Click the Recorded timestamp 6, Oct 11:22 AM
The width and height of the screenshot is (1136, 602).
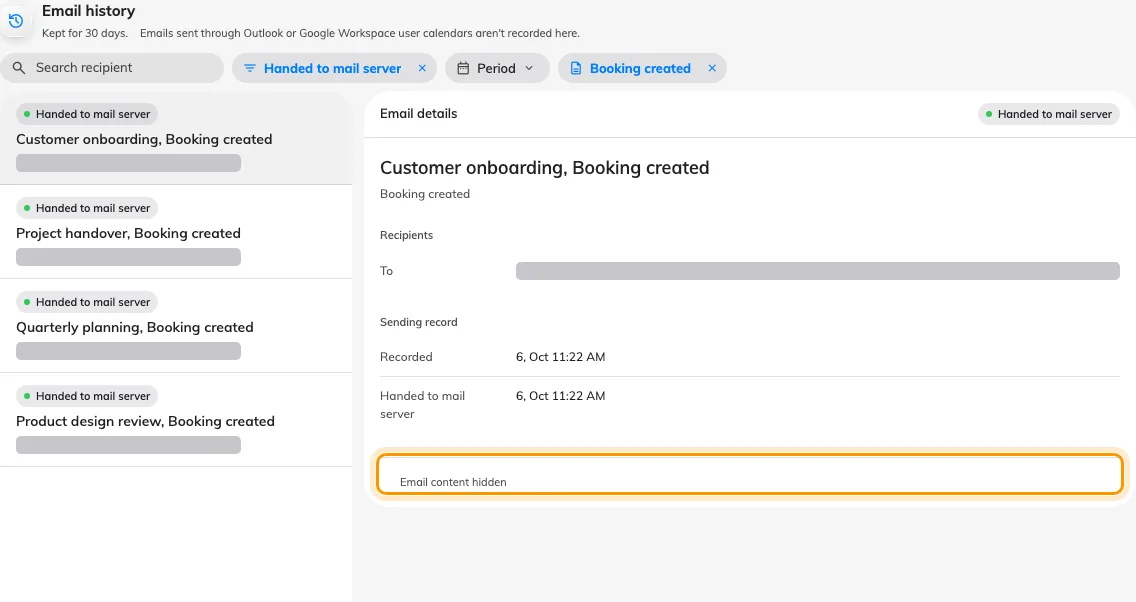tap(560, 356)
